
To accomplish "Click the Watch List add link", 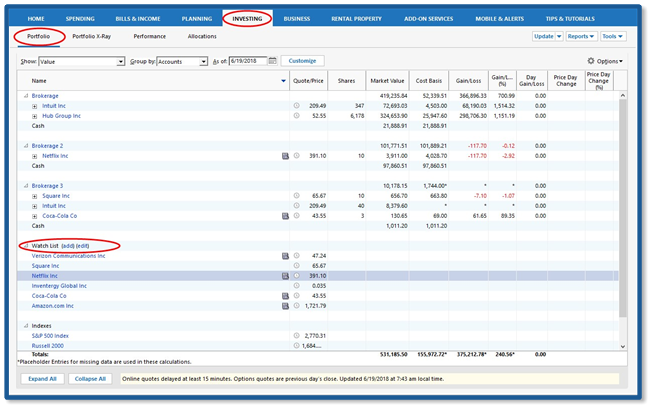I will tap(68, 245).
